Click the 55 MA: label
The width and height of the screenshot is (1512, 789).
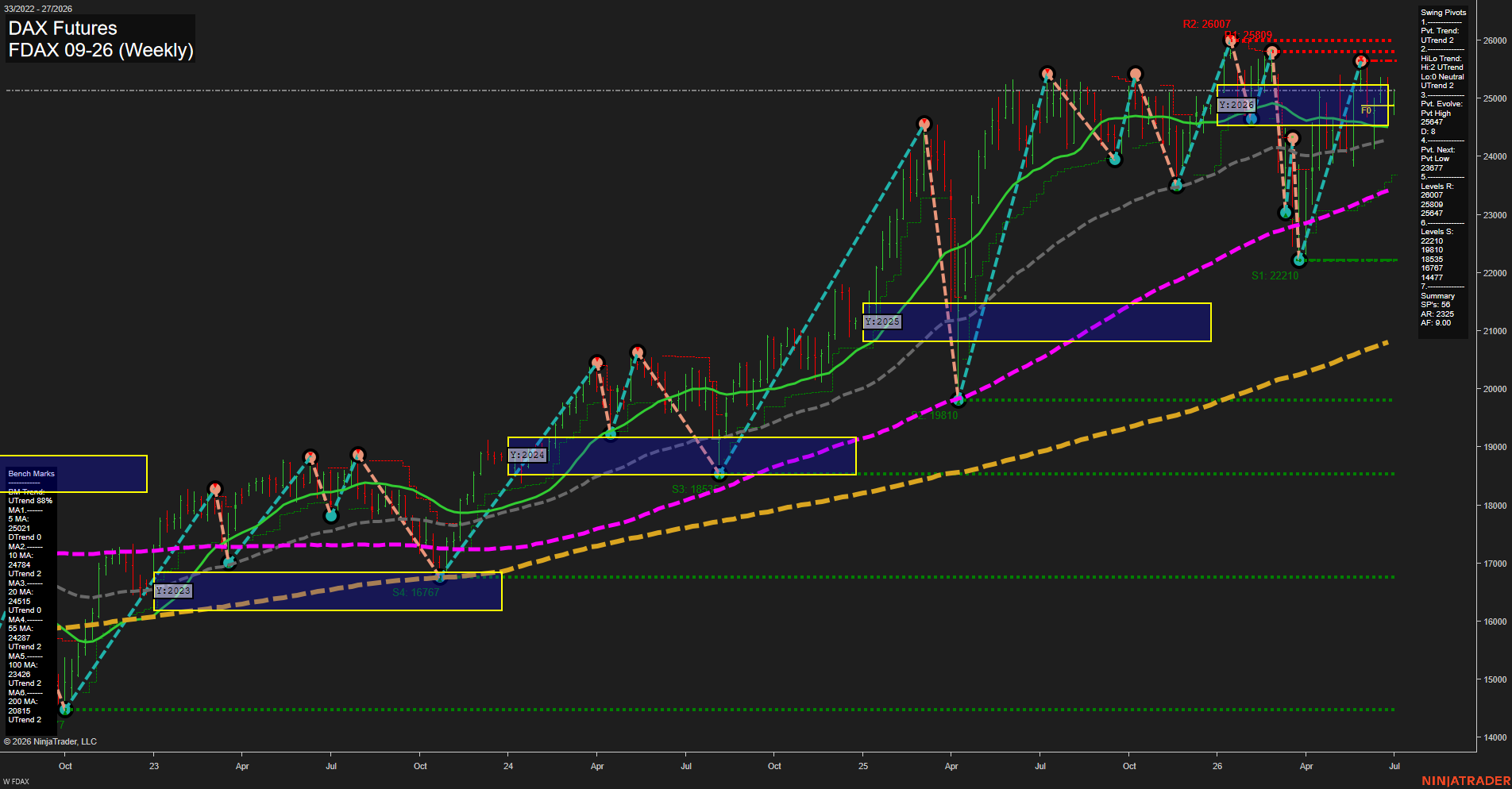pos(21,629)
